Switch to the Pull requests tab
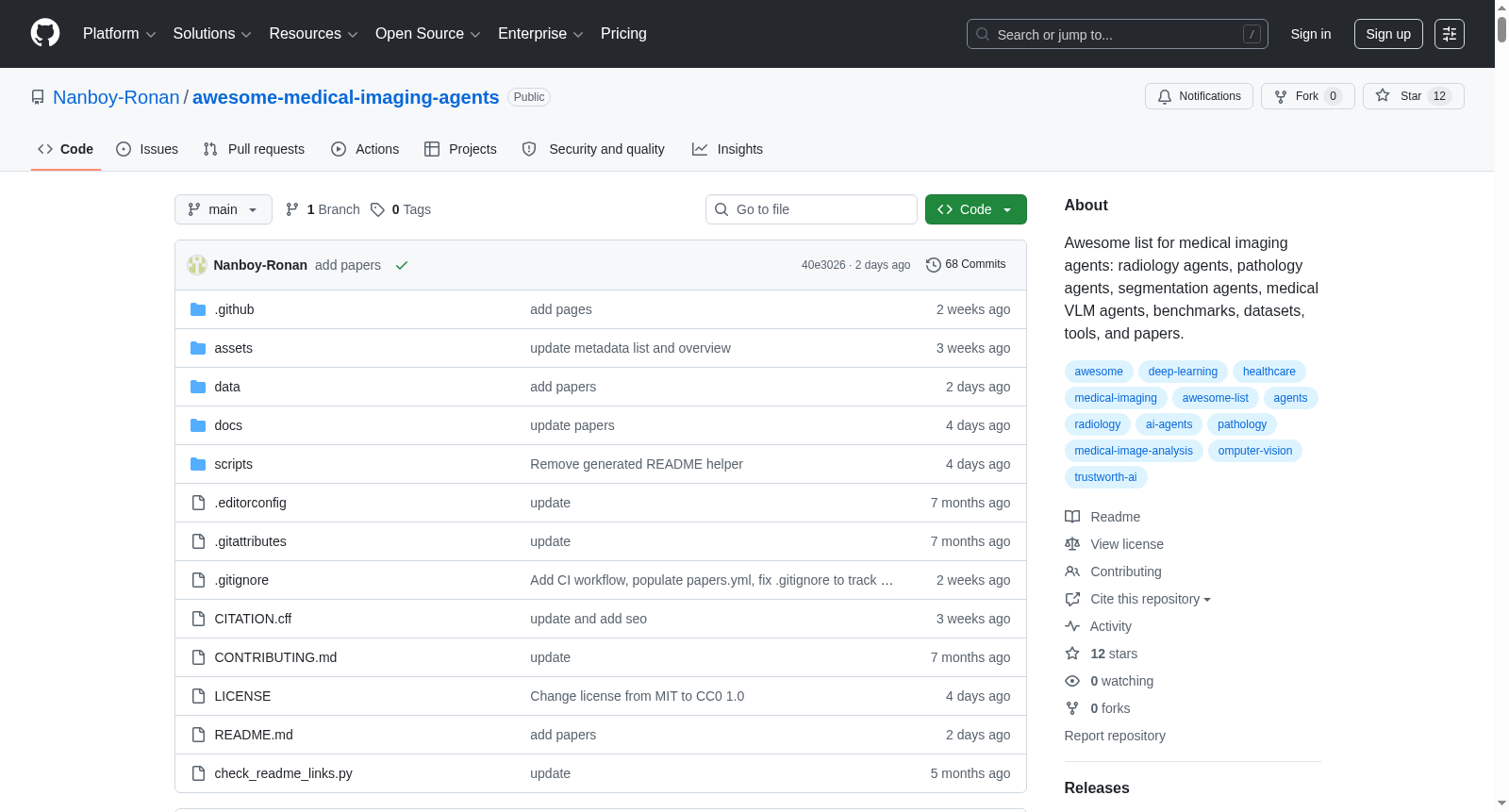 [x=254, y=149]
